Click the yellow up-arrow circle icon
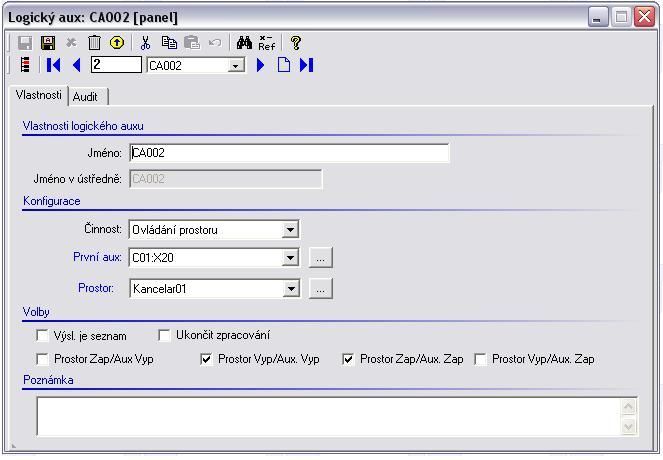Viewport: 663px width, 460px height. (116, 43)
